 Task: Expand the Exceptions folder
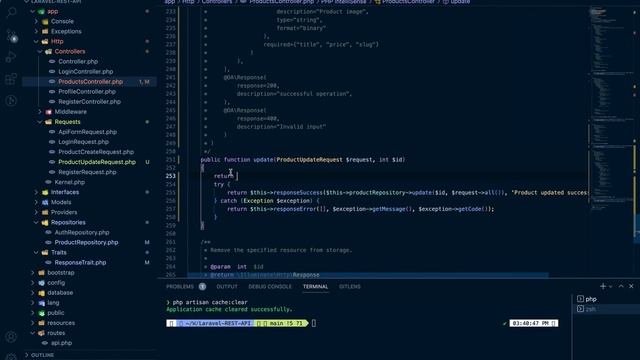(36, 31)
